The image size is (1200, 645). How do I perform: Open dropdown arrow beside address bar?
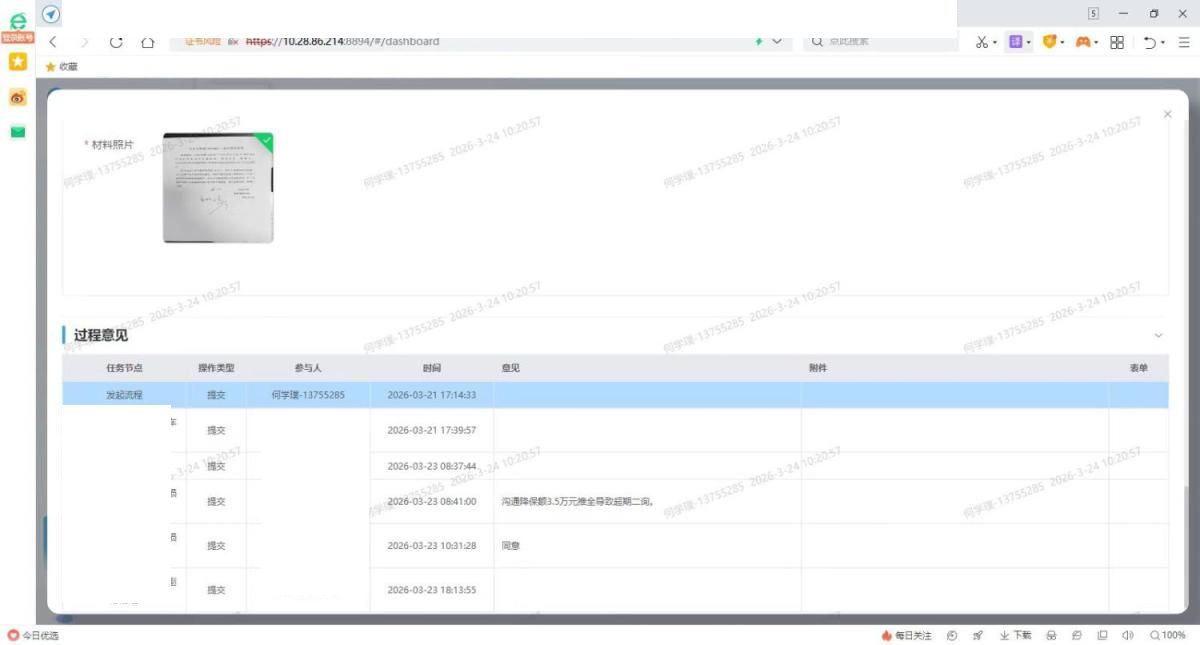(777, 42)
